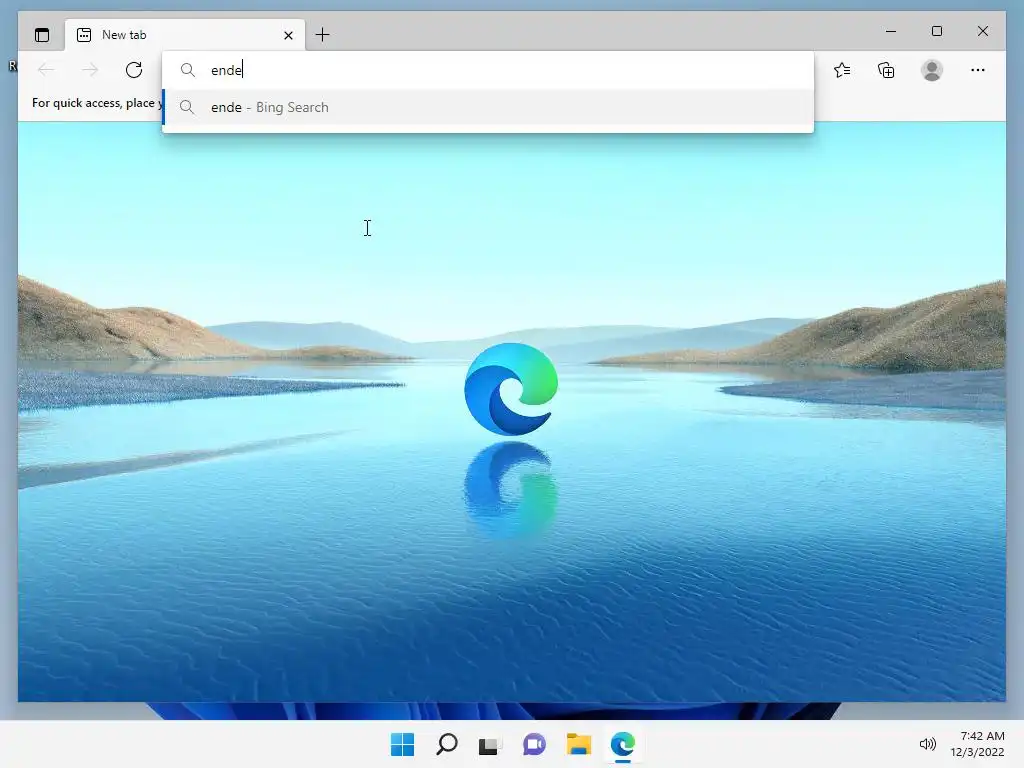Select 'ende - Bing Search' suggestion
Screen dimensions: 1024x768
488,107
